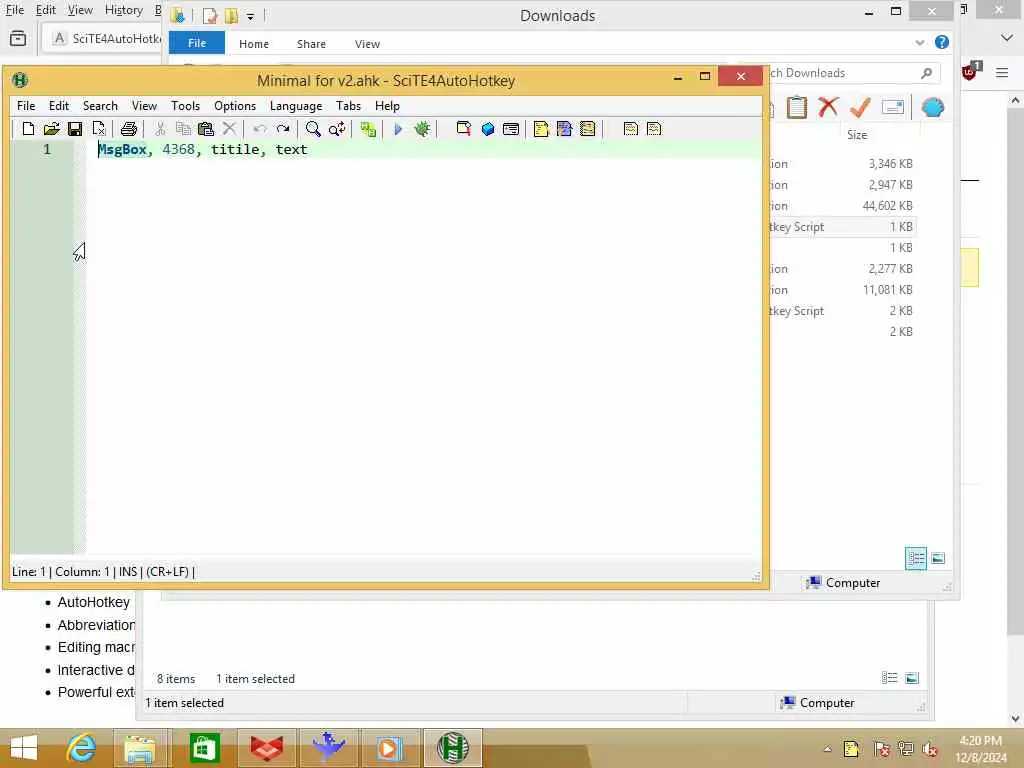Redo the edit with the redo arrow
The image size is (1024, 768).
[x=283, y=129]
